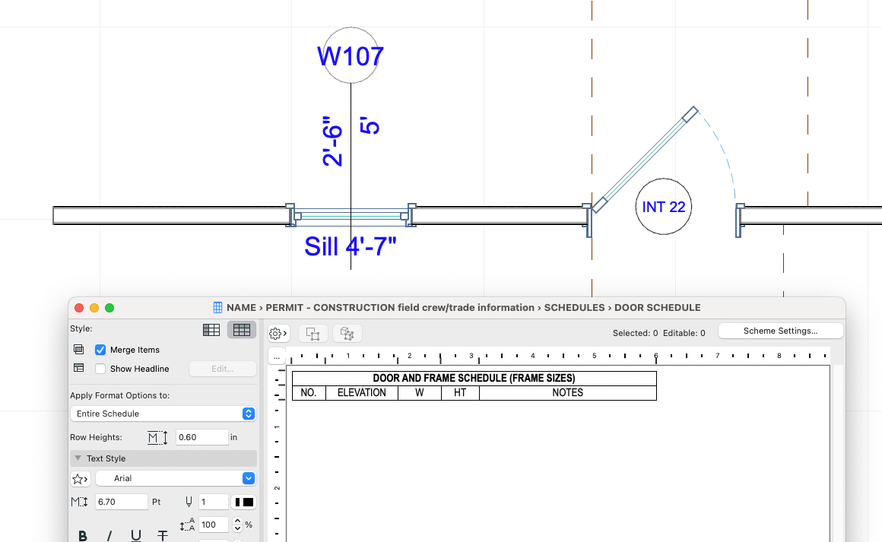The image size is (882, 542).
Task: Click the select-in-2D overlapping squares icon
Action: pyautogui.click(x=313, y=333)
